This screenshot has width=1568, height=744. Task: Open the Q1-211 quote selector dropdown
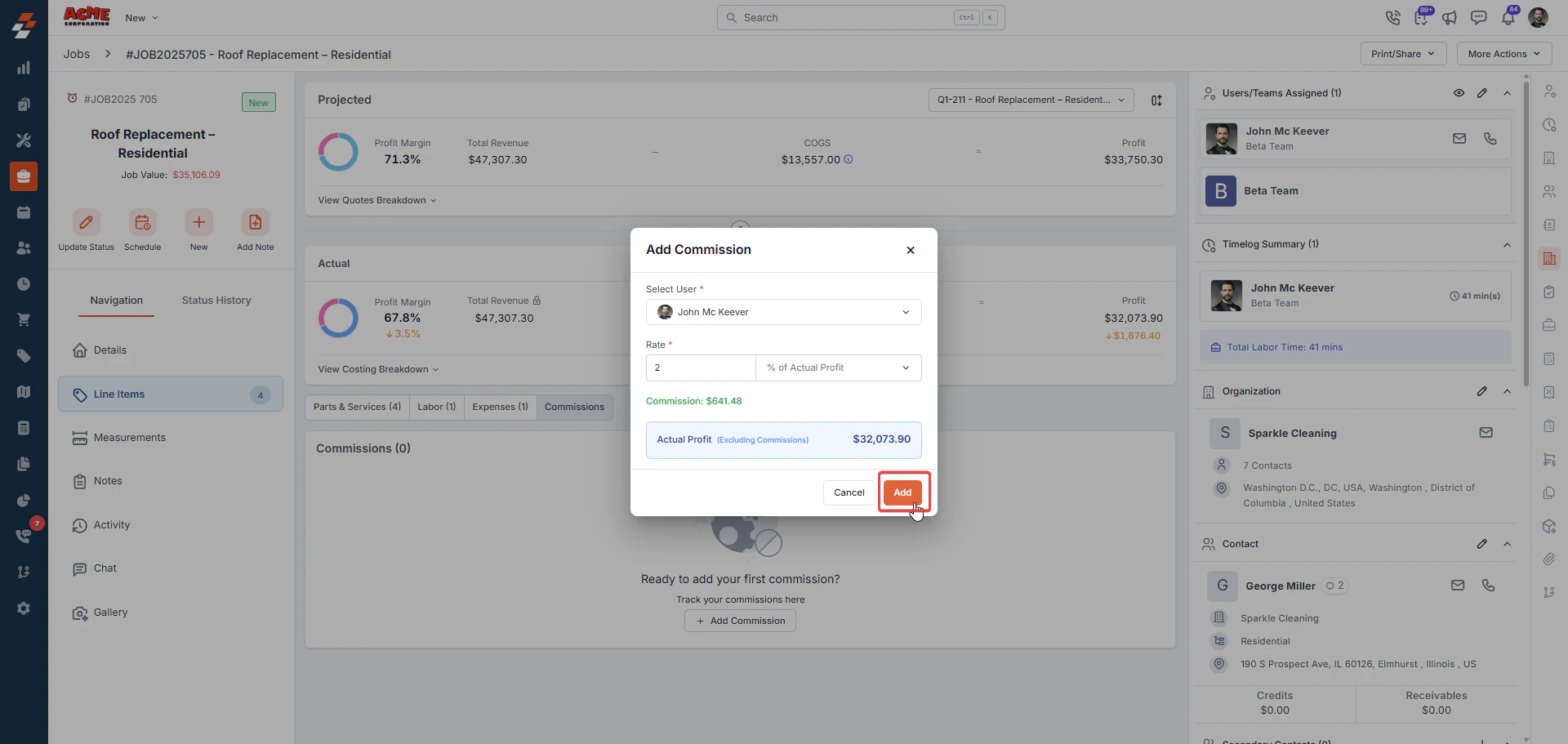click(x=1031, y=100)
